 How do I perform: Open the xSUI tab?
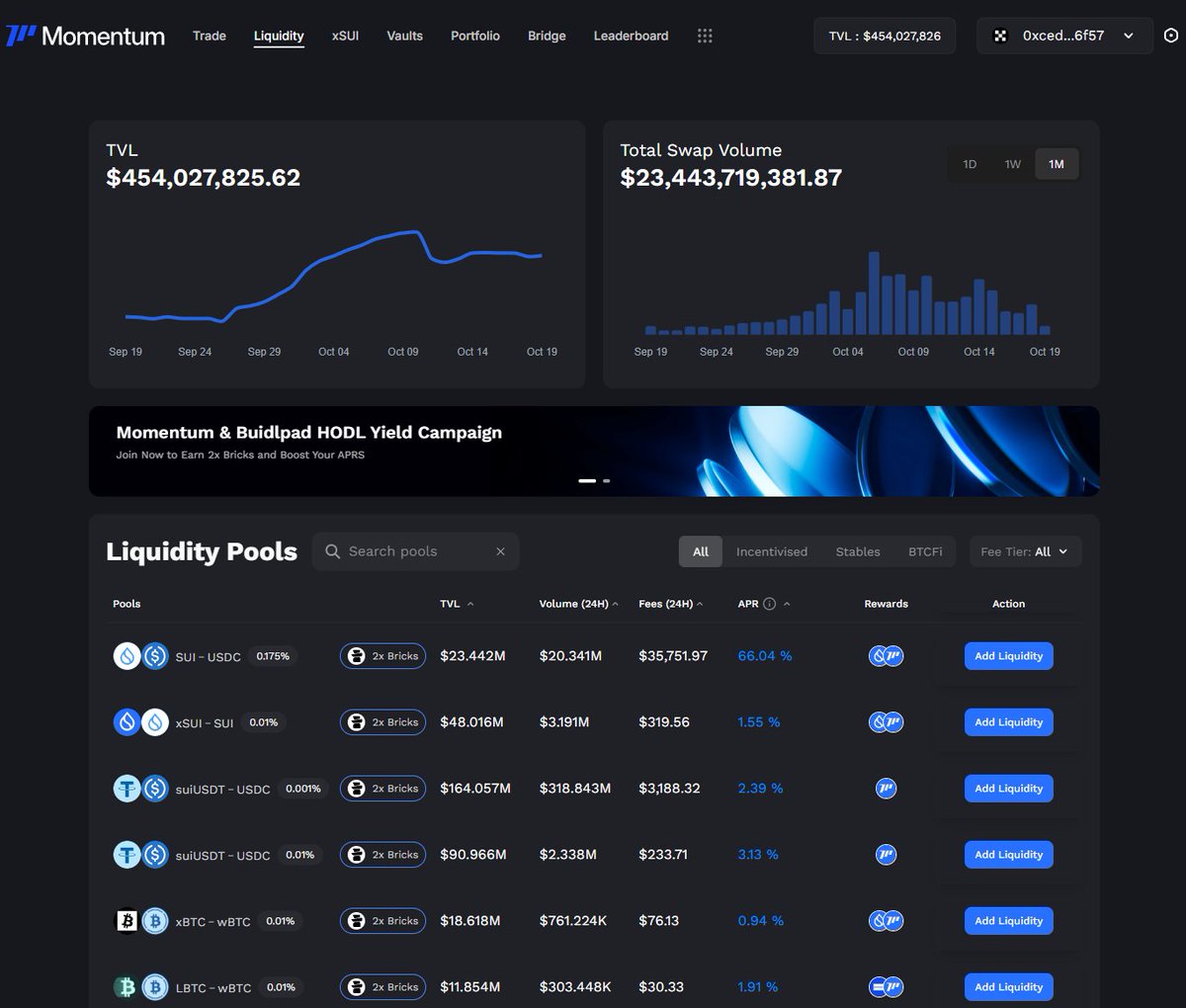(345, 36)
